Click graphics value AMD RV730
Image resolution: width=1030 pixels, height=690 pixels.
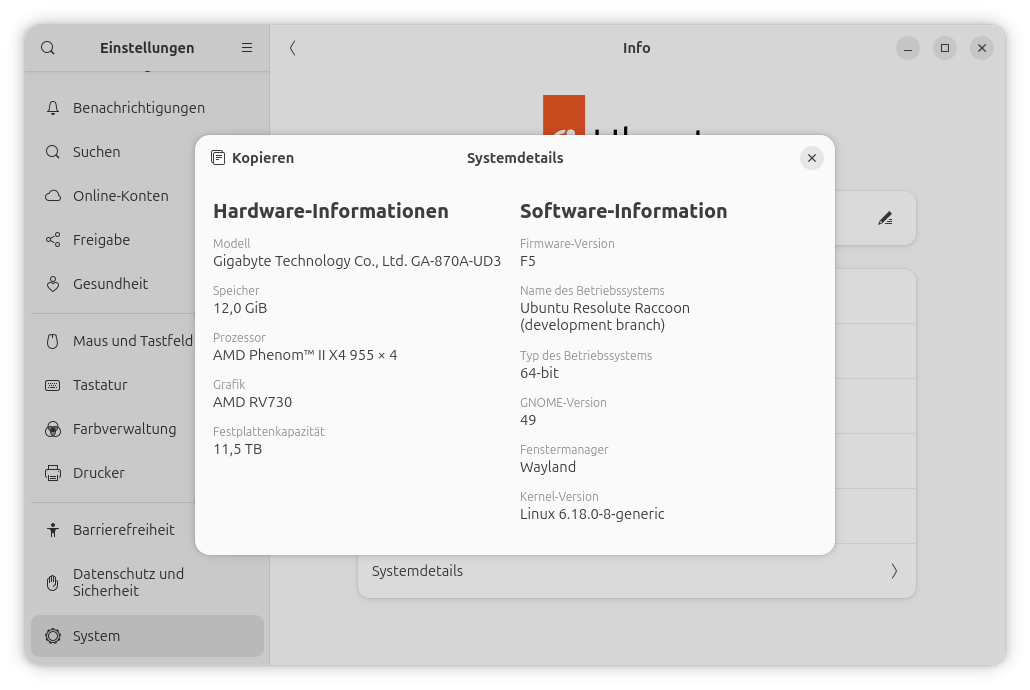tap(252, 402)
